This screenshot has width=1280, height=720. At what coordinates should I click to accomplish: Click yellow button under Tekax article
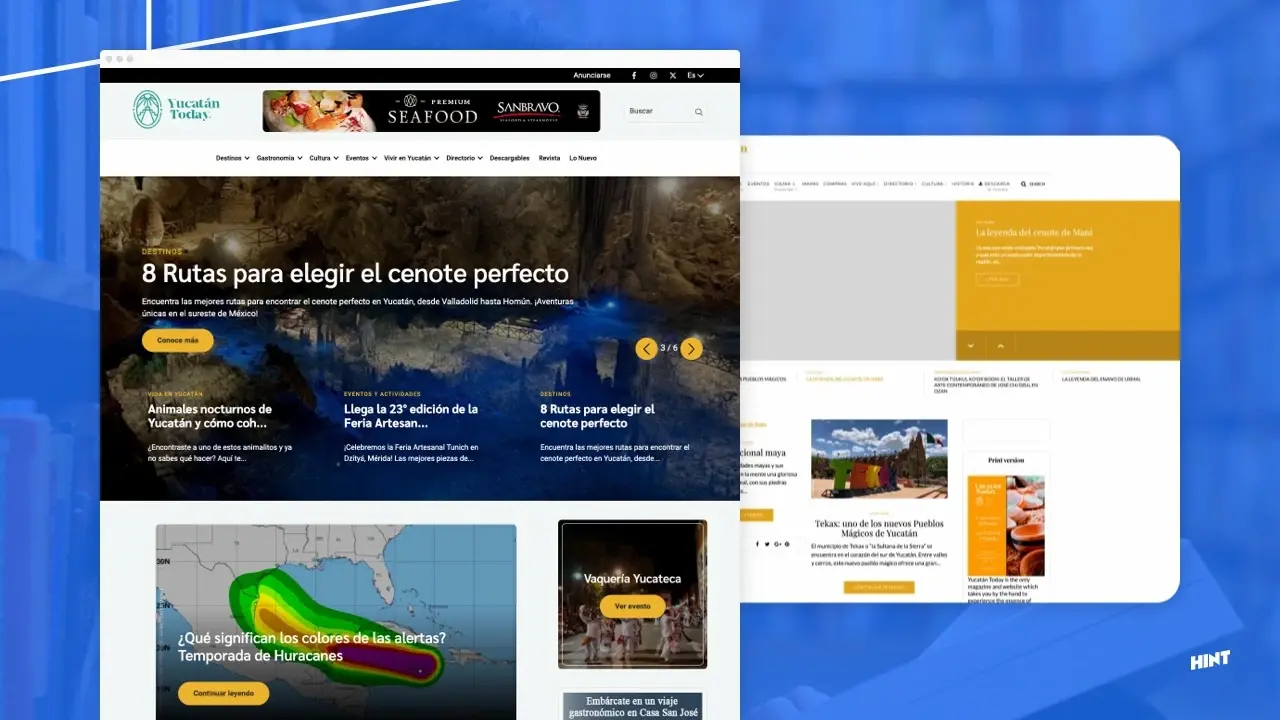[x=879, y=587]
